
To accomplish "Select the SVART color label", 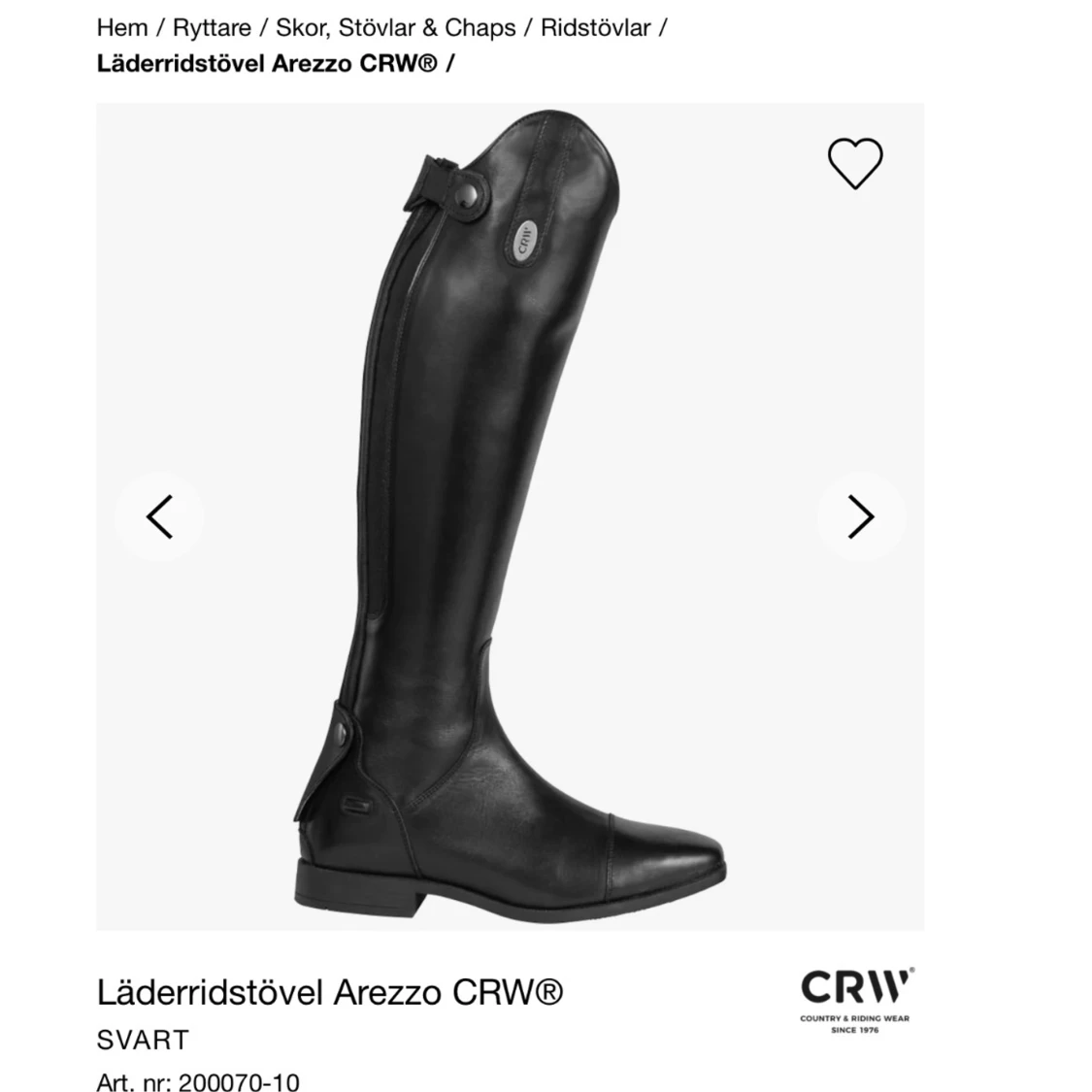I will [143, 1040].
